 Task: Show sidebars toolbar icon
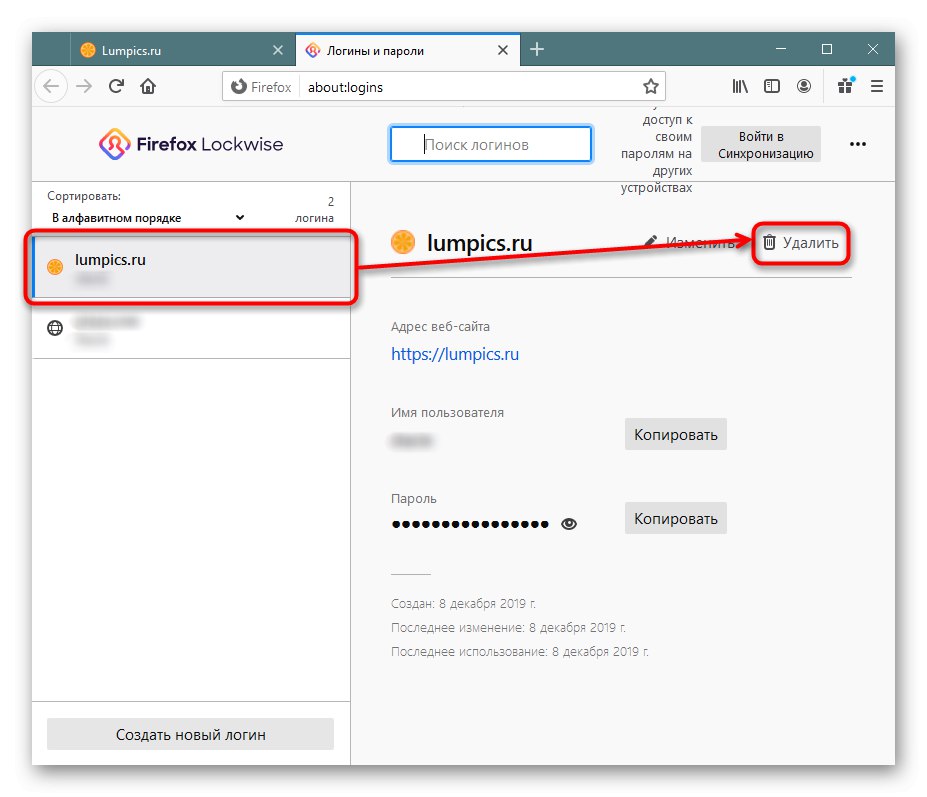[x=772, y=86]
